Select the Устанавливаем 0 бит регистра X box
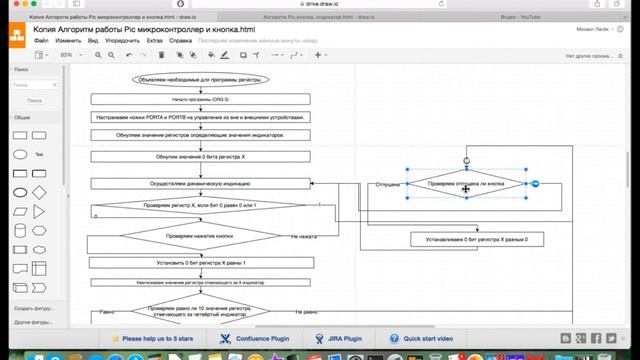The width and height of the screenshot is (640, 360). pyautogui.click(x=477, y=240)
